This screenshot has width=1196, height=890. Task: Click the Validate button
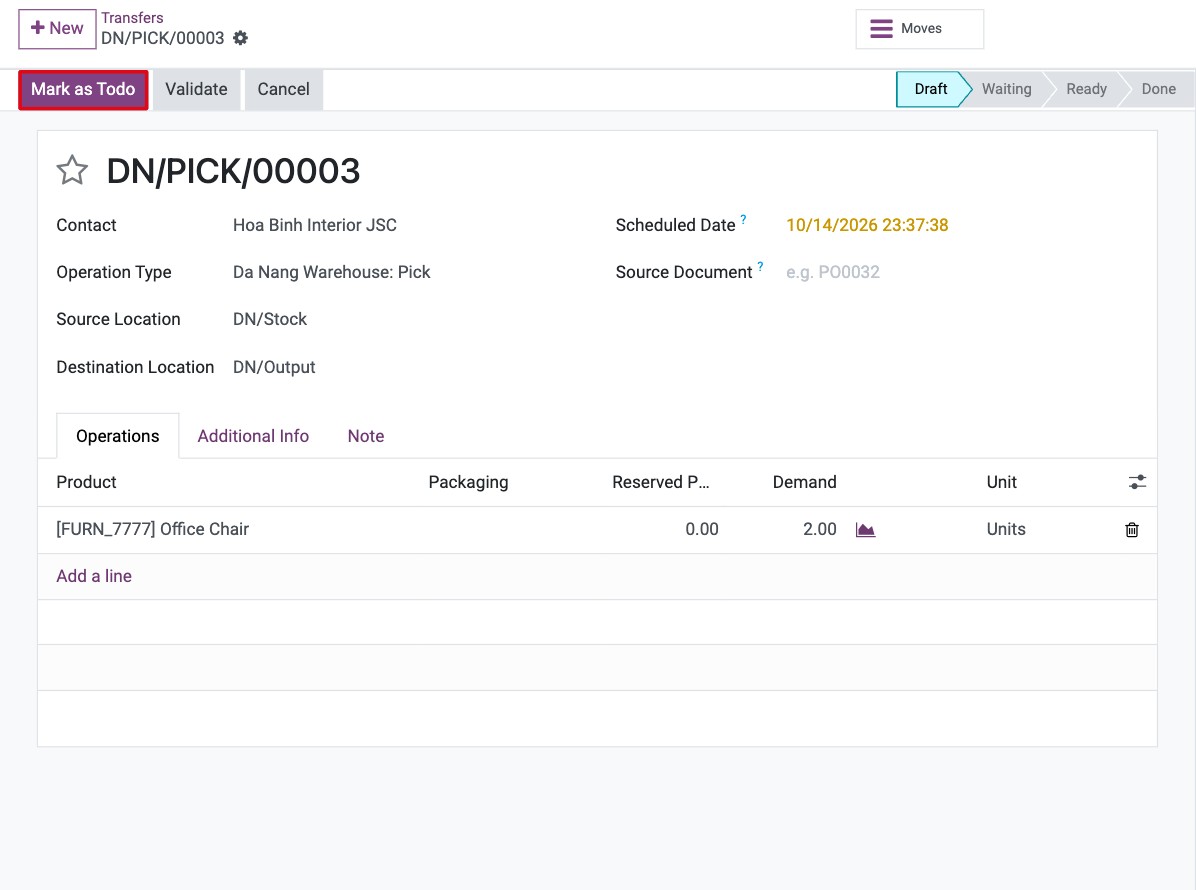[x=196, y=89]
